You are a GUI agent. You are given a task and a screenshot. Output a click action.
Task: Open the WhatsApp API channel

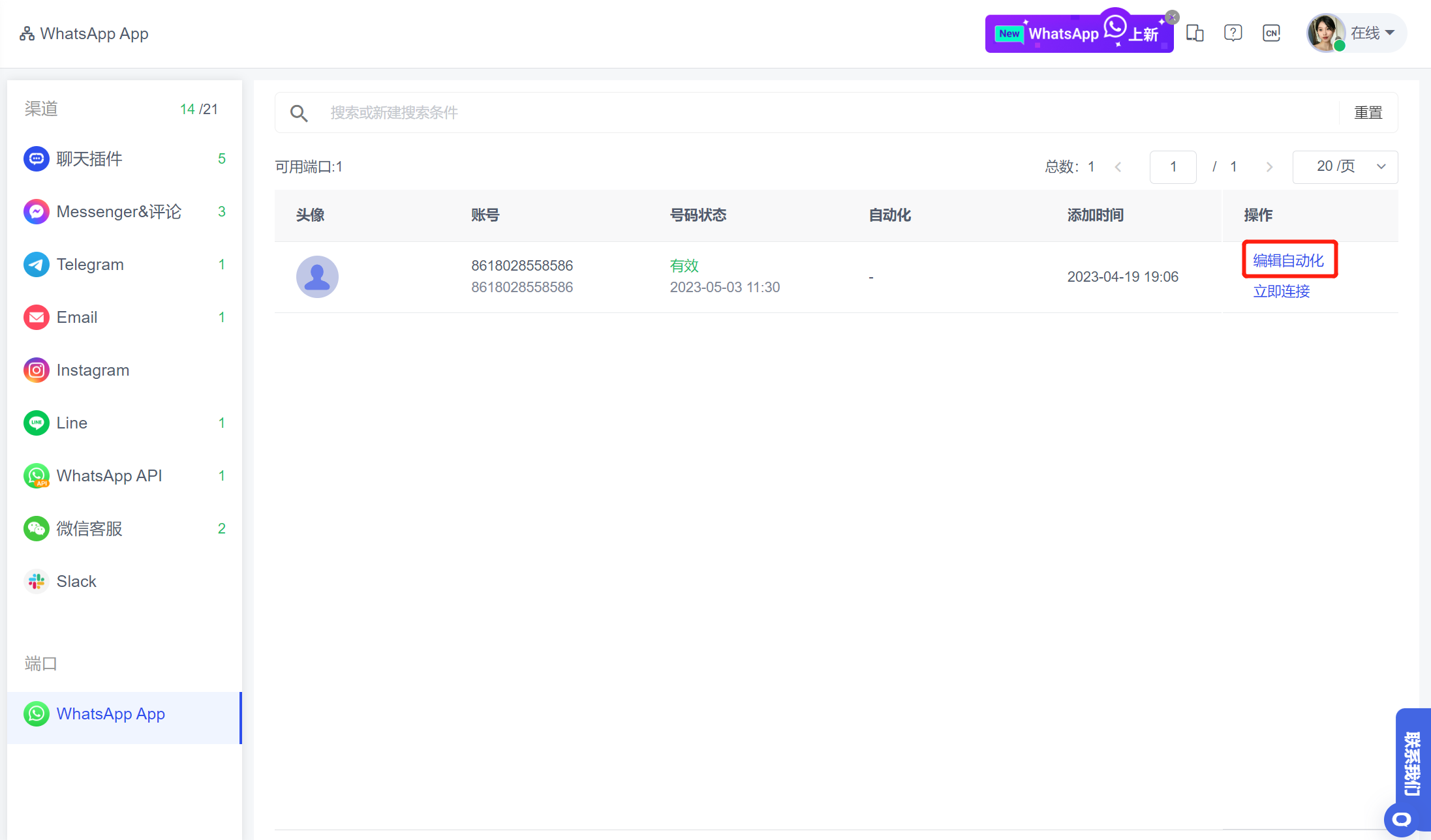point(109,475)
